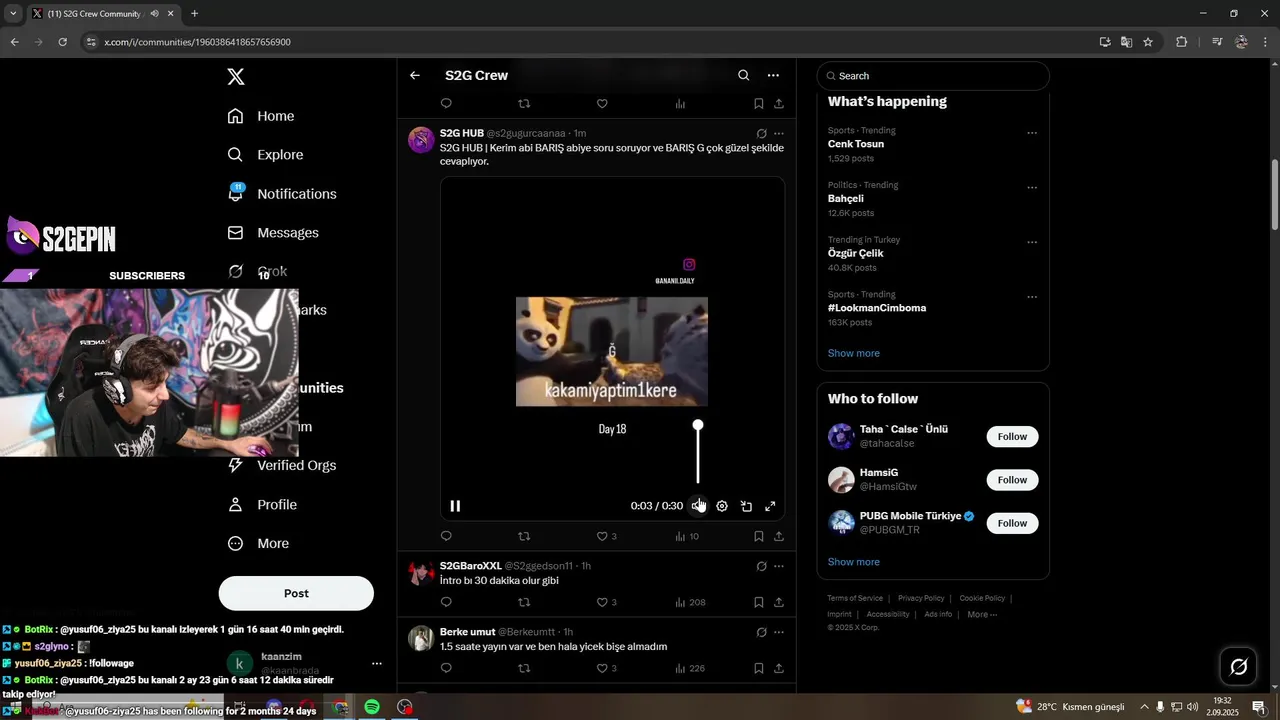The height and width of the screenshot is (720, 1280).
Task: Open Home in sidebar
Action: pos(261,116)
